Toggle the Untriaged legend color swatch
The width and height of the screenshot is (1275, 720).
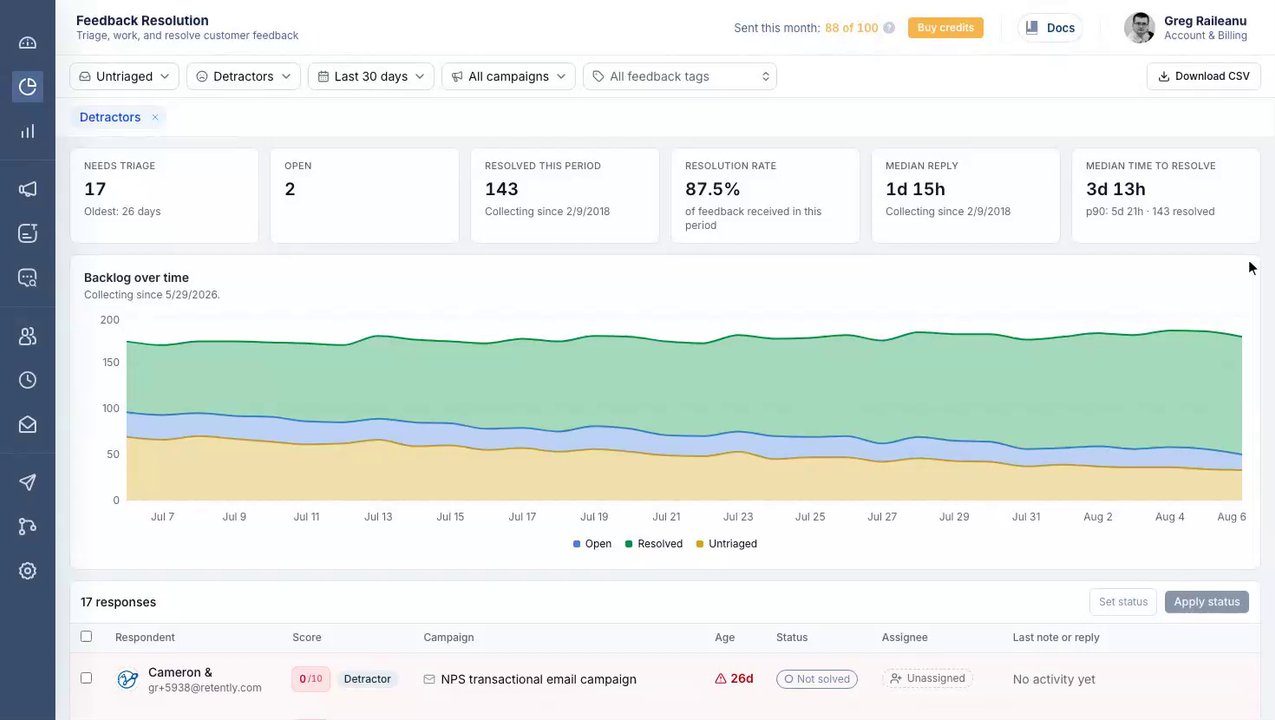[700, 544]
